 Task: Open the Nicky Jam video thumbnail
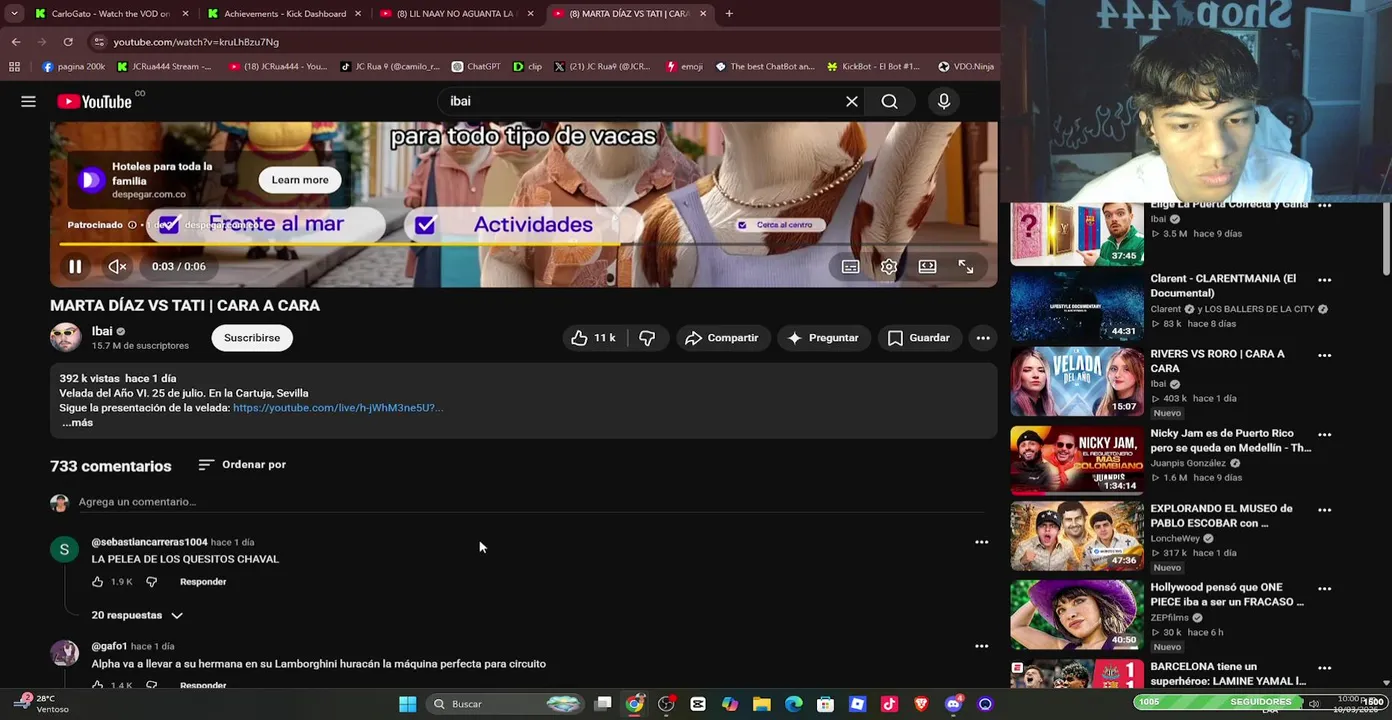[1076, 460]
